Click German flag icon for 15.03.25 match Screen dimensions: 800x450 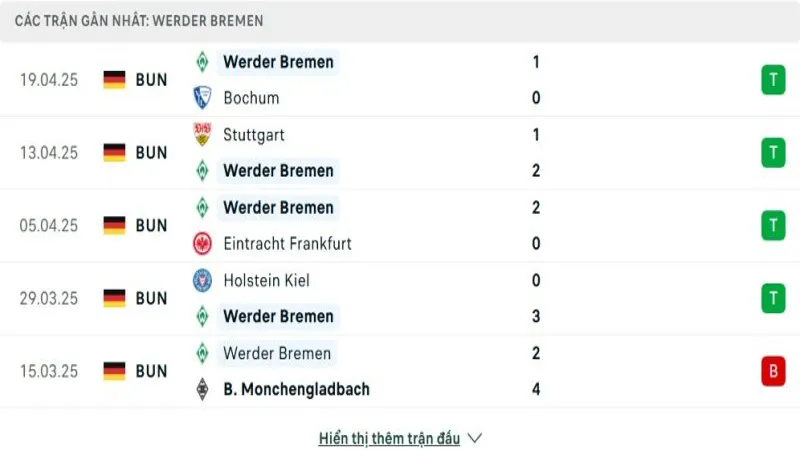[x=114, y=371]
